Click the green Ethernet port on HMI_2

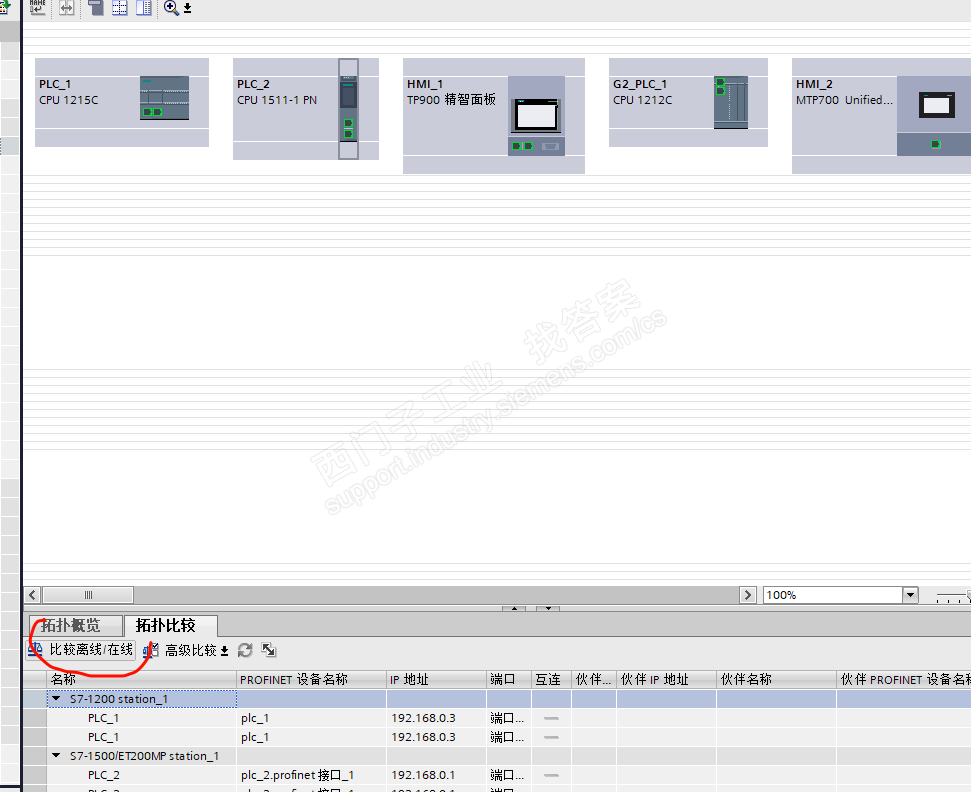tap(936, 144)
